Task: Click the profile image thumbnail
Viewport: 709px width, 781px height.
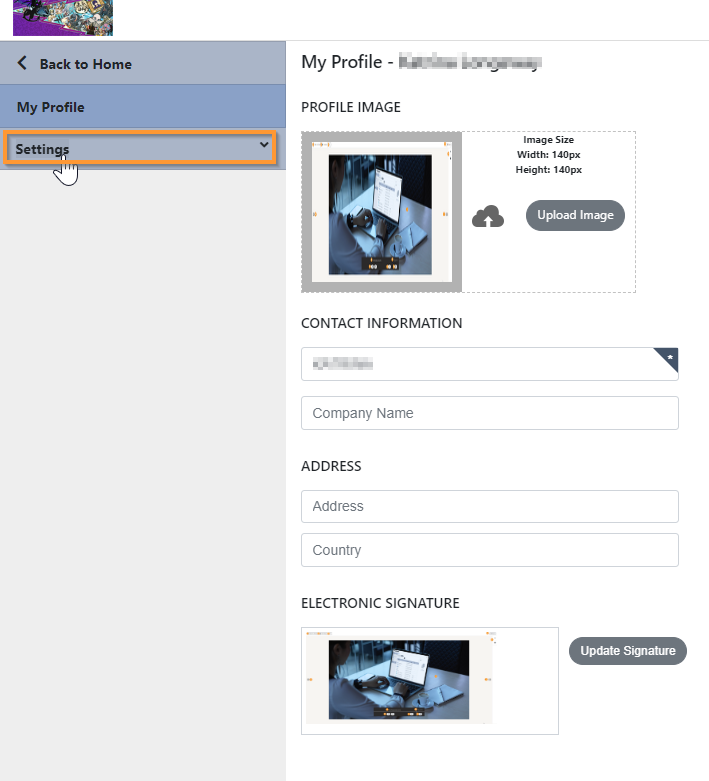Action: pyautogui.click(x=382, y=212)
